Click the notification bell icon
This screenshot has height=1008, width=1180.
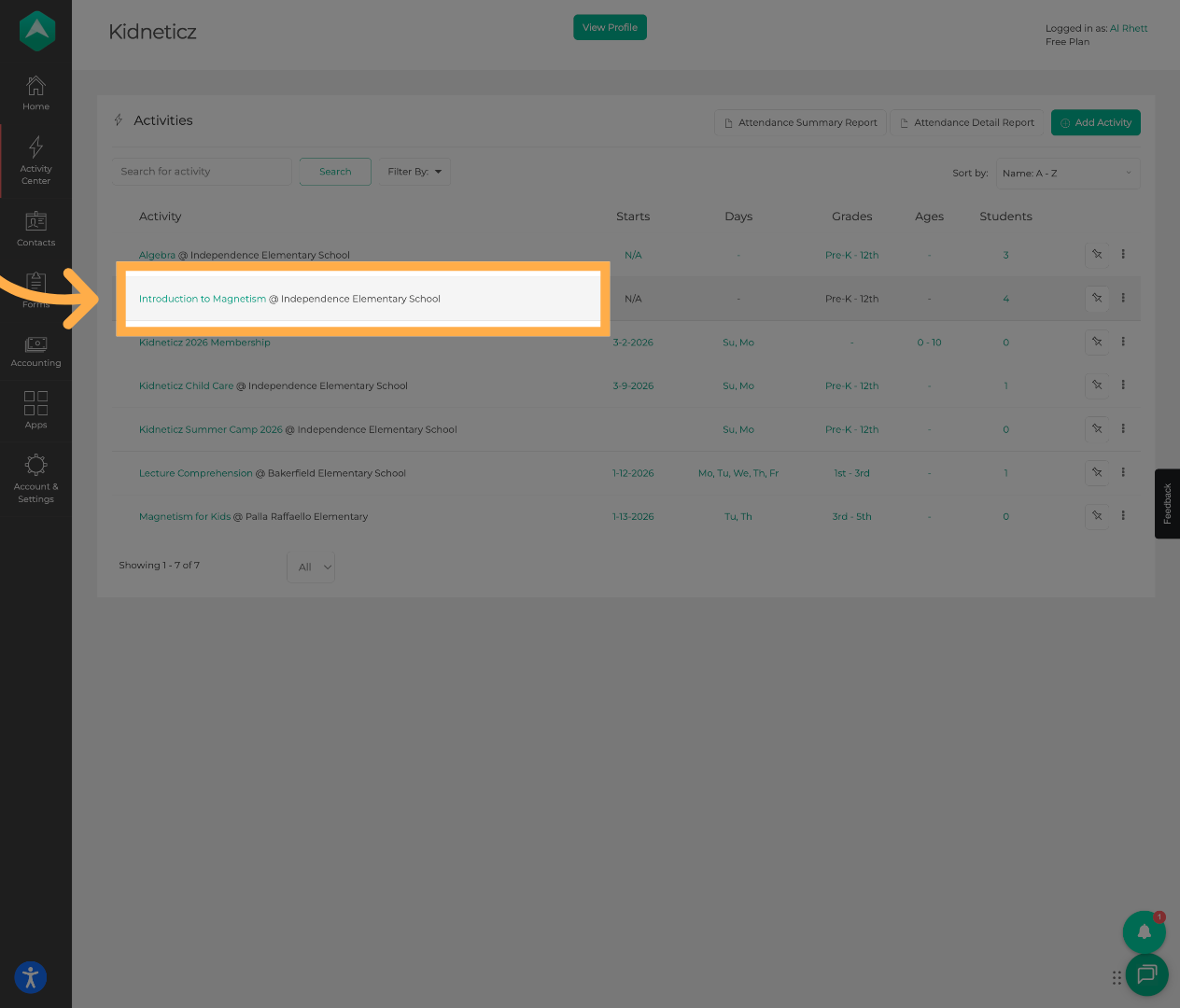point(1144,931)
